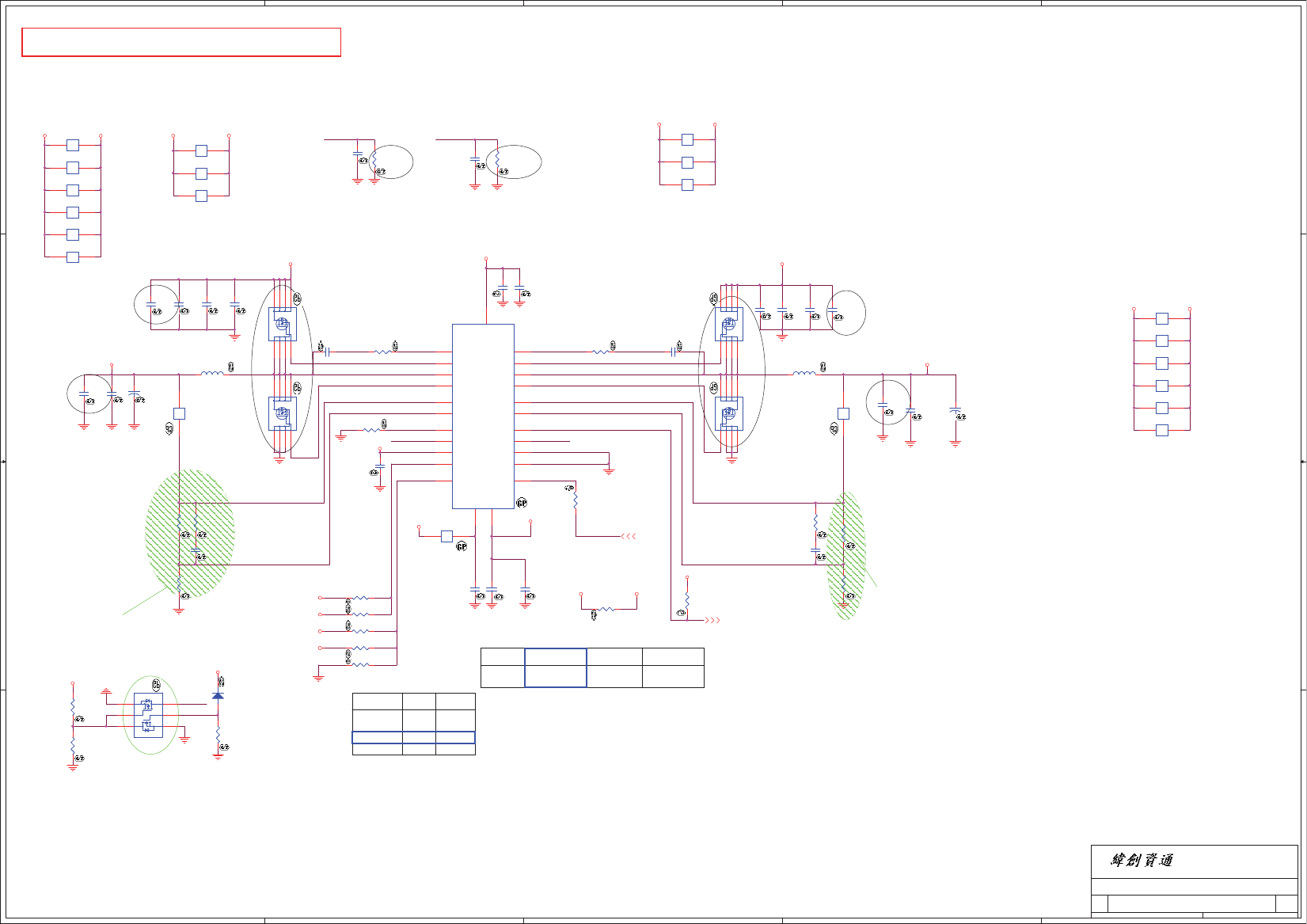1307x924 pixels.
Task: Select the inductor left of the central IC
Action: tap(212, 373)
